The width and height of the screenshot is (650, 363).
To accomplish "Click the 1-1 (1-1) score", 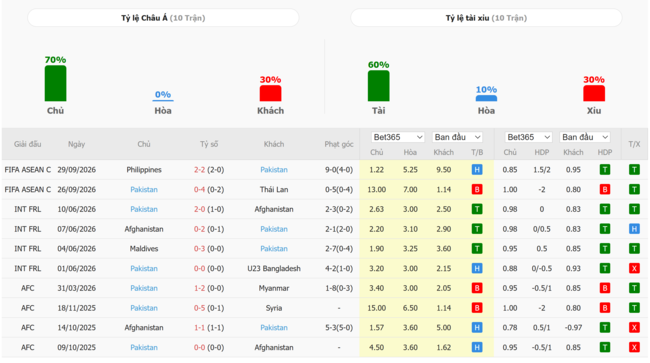I will point(209,327).
